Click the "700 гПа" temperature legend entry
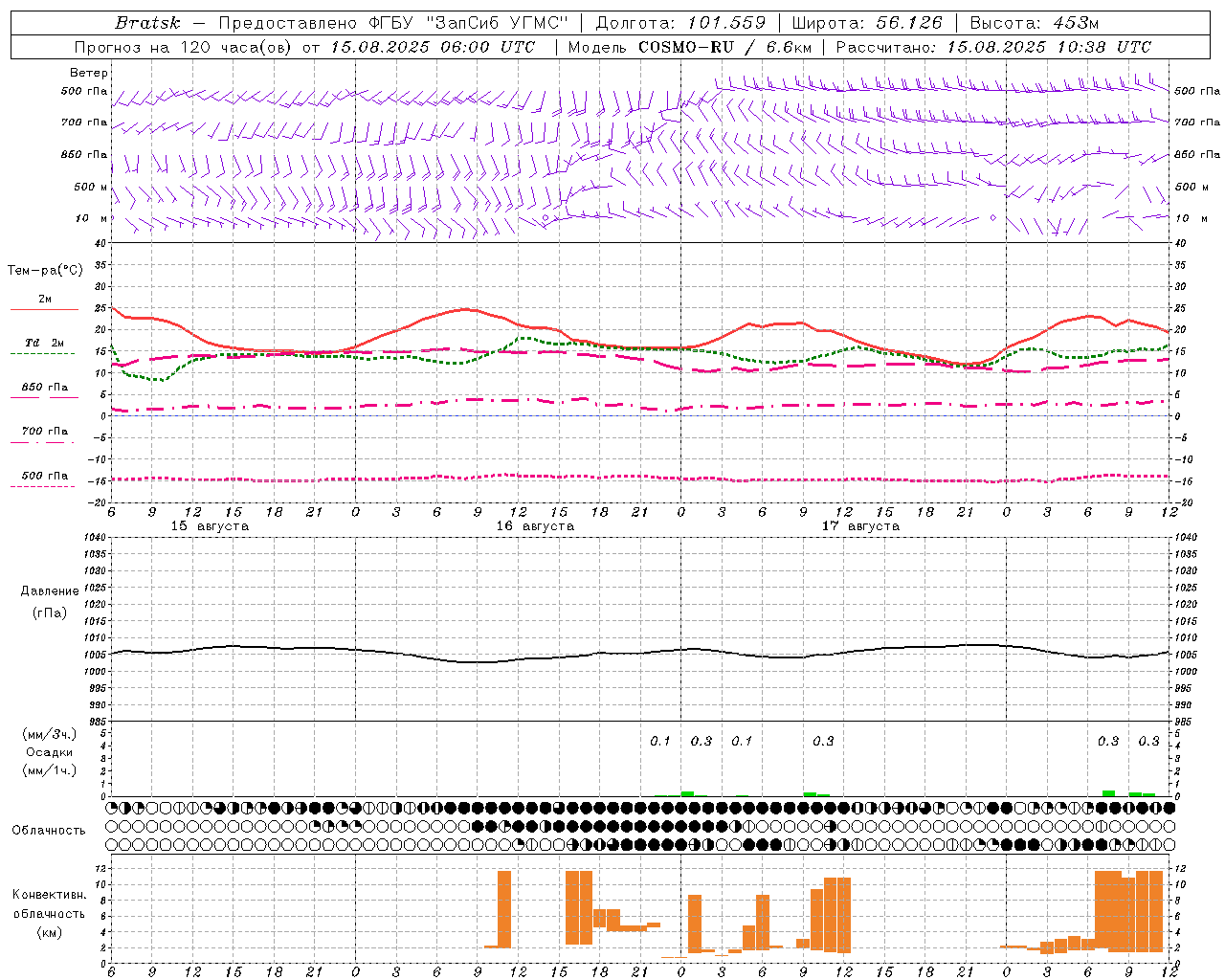The width and height of the screenshot is (1225, 980). click(x=45, y=432)
